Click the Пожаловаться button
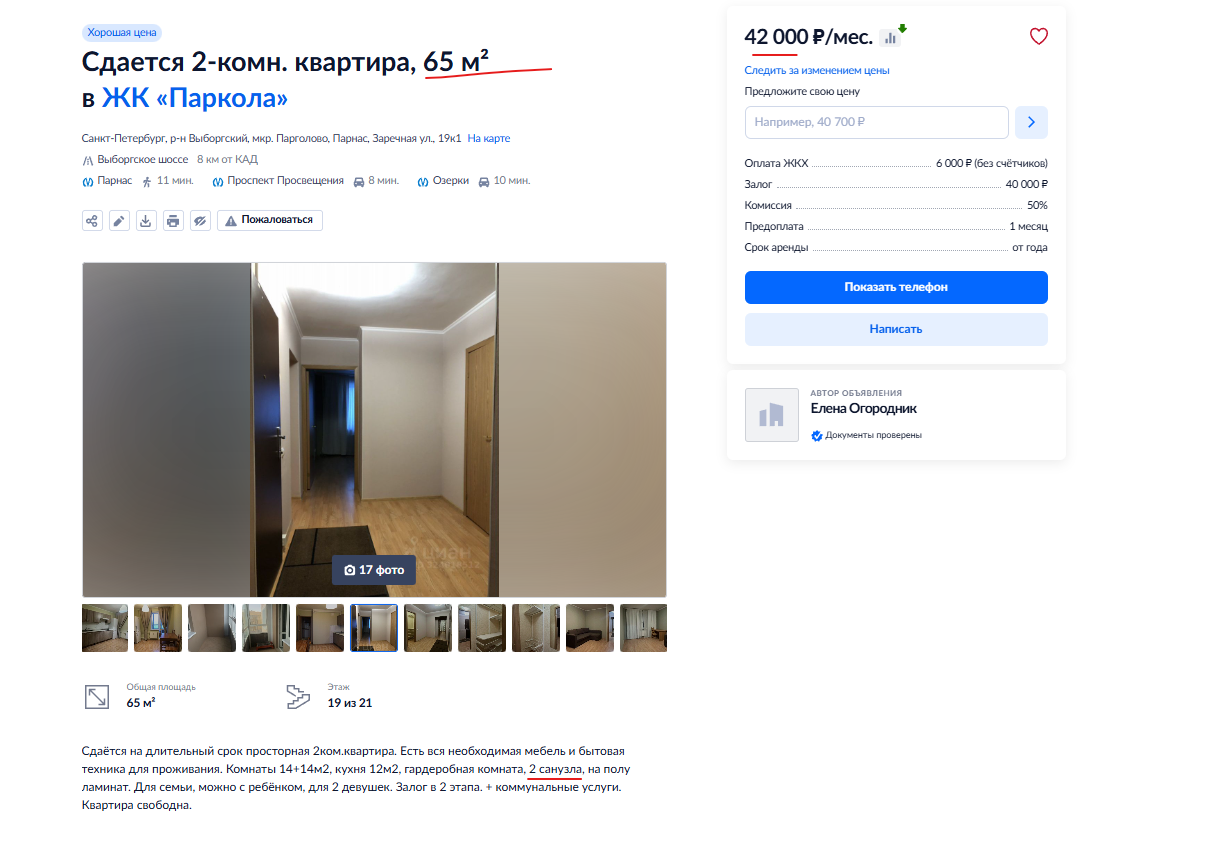 coord(270,220)
